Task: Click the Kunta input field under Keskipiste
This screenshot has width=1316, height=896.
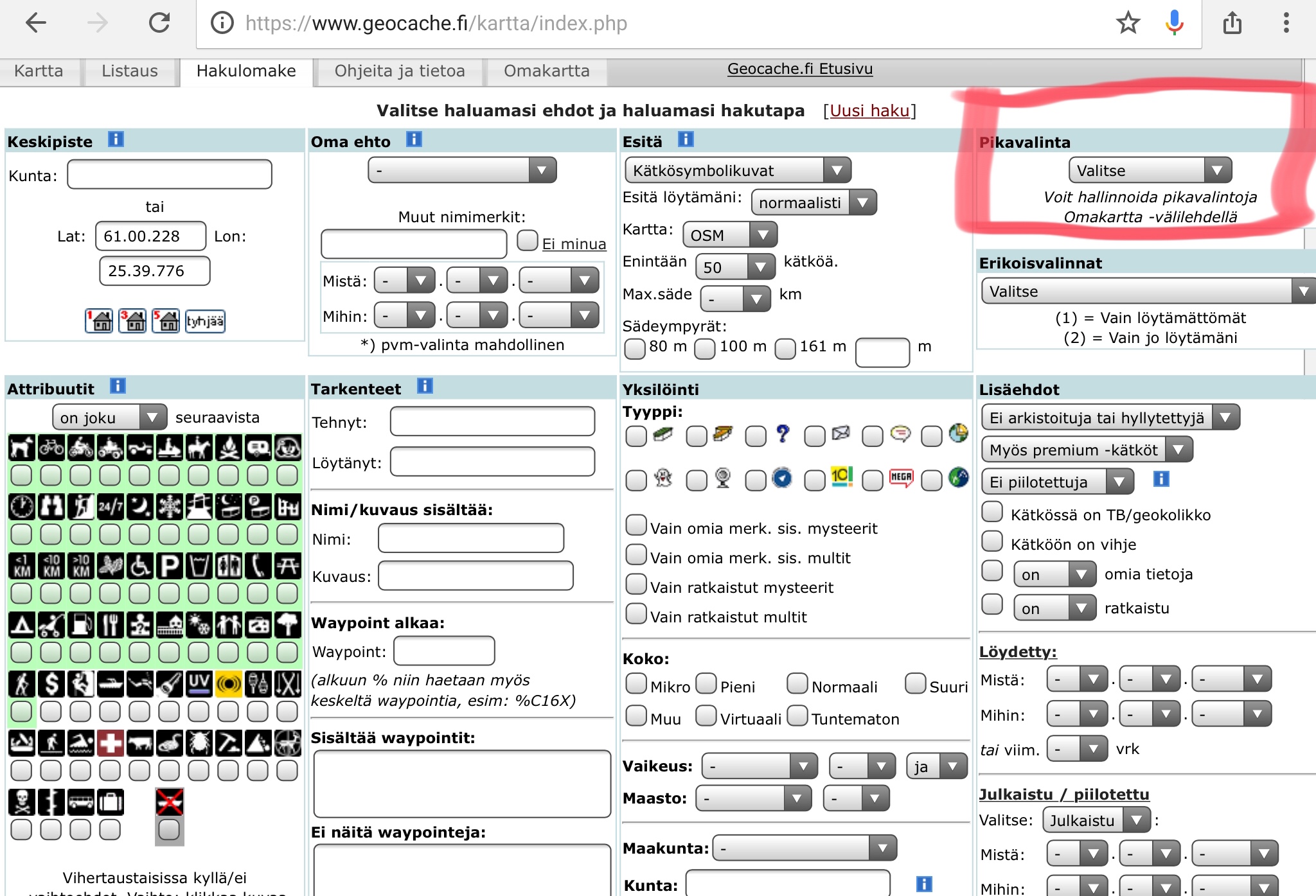Action: click(170, 175)
